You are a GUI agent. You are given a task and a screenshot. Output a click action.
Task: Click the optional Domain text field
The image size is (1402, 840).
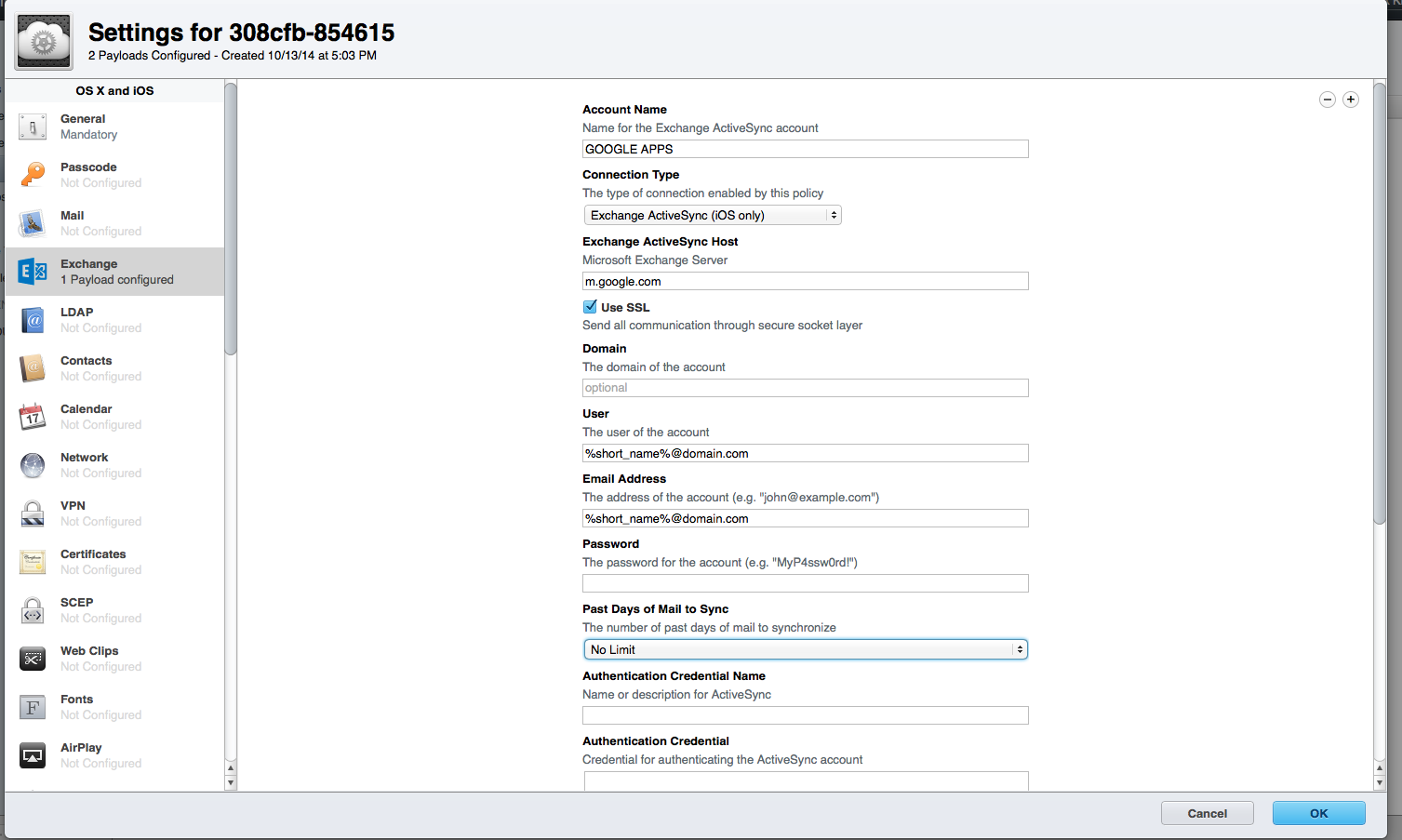(x=806, y=388)
